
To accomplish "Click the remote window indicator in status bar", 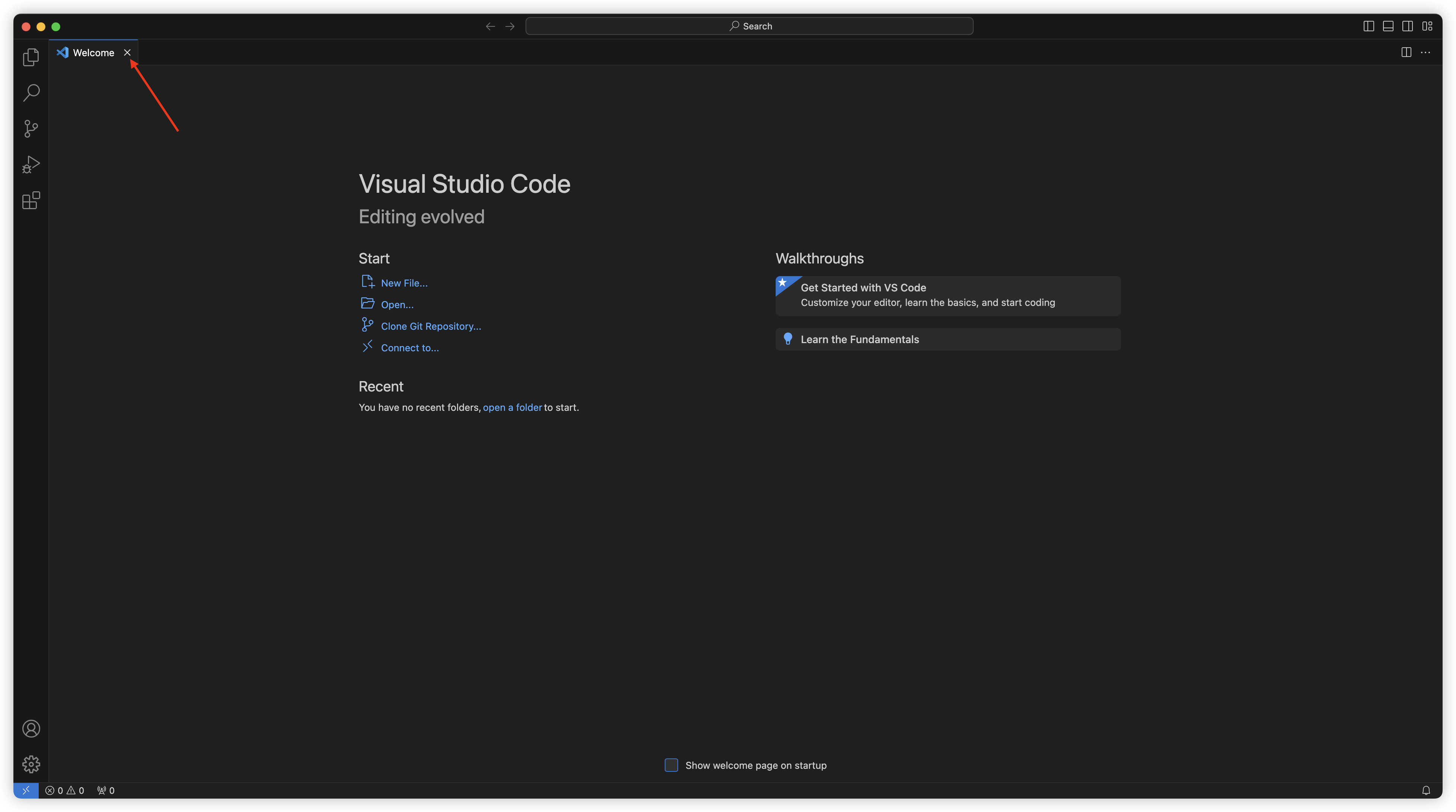I will click(26, 790).
